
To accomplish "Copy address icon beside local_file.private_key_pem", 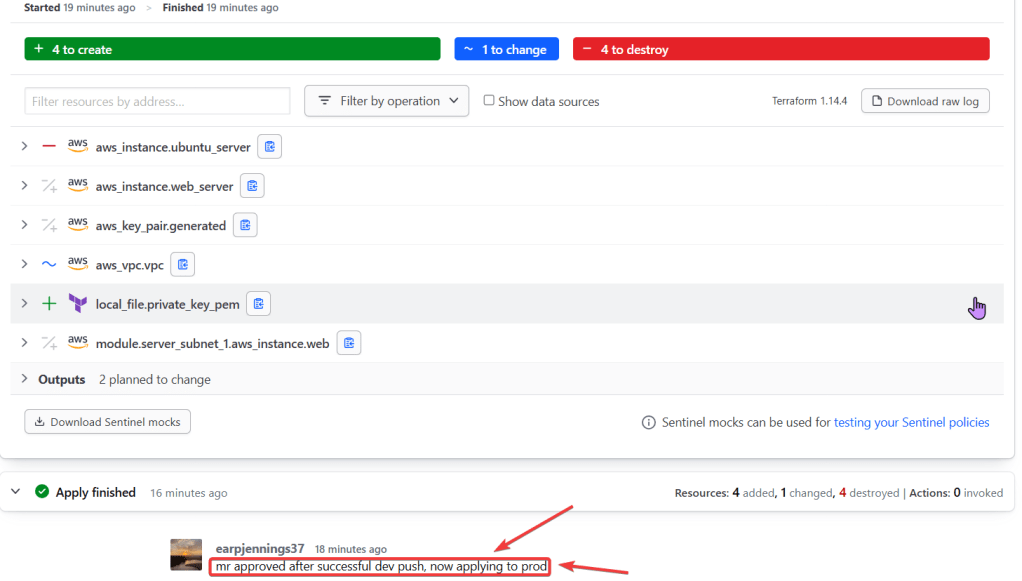I will tap(258, 304).
